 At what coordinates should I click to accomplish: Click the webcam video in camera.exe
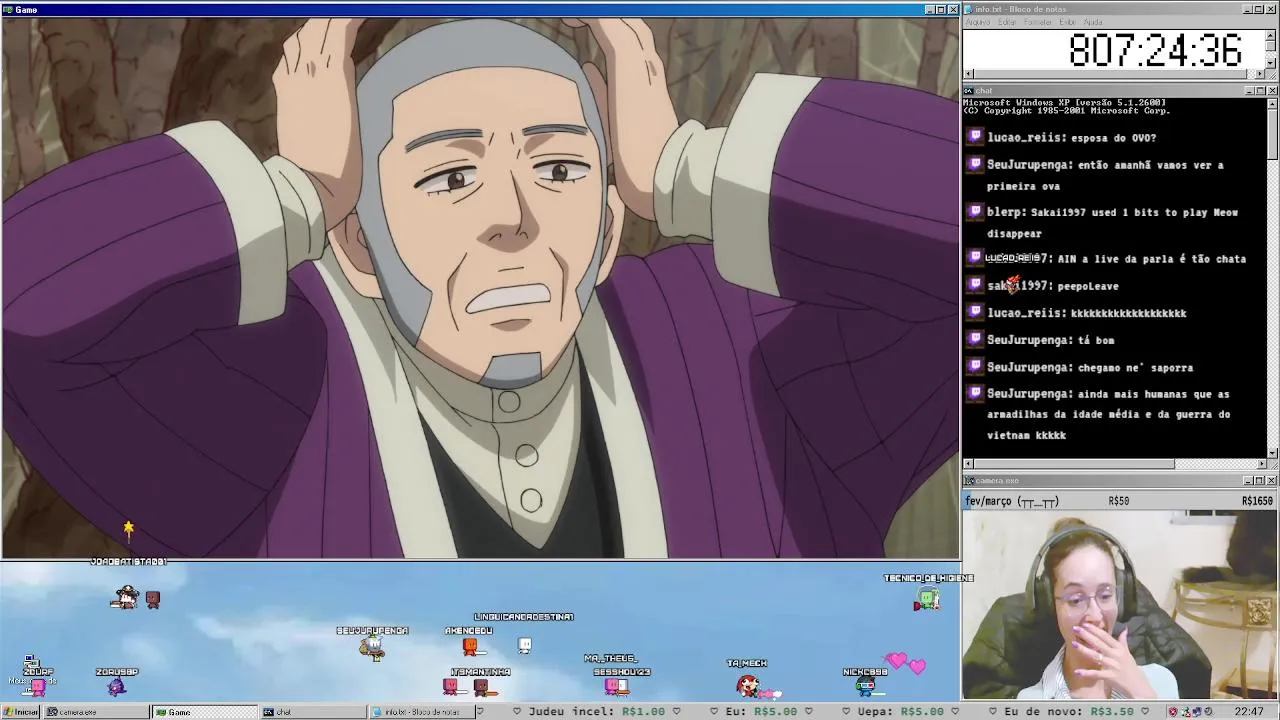click(1119, 605)
